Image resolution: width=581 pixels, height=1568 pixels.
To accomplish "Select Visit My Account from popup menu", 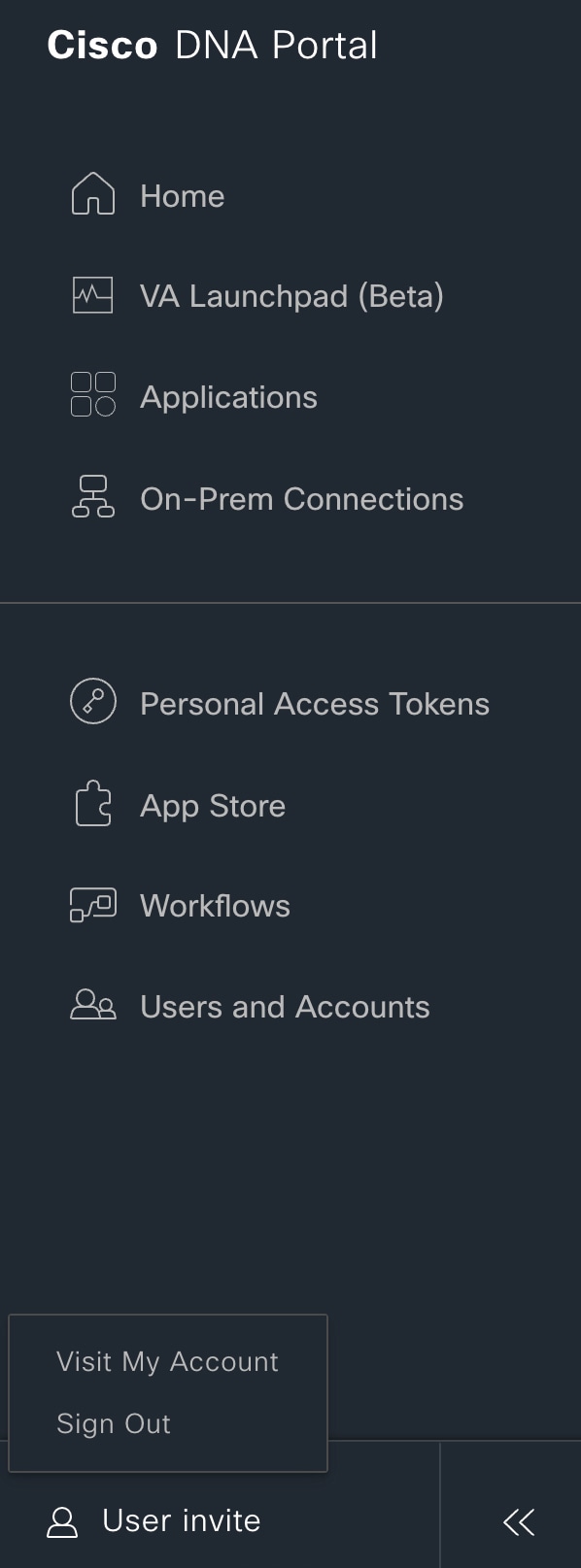I will pyautogui.click(x=167, y=1361).
